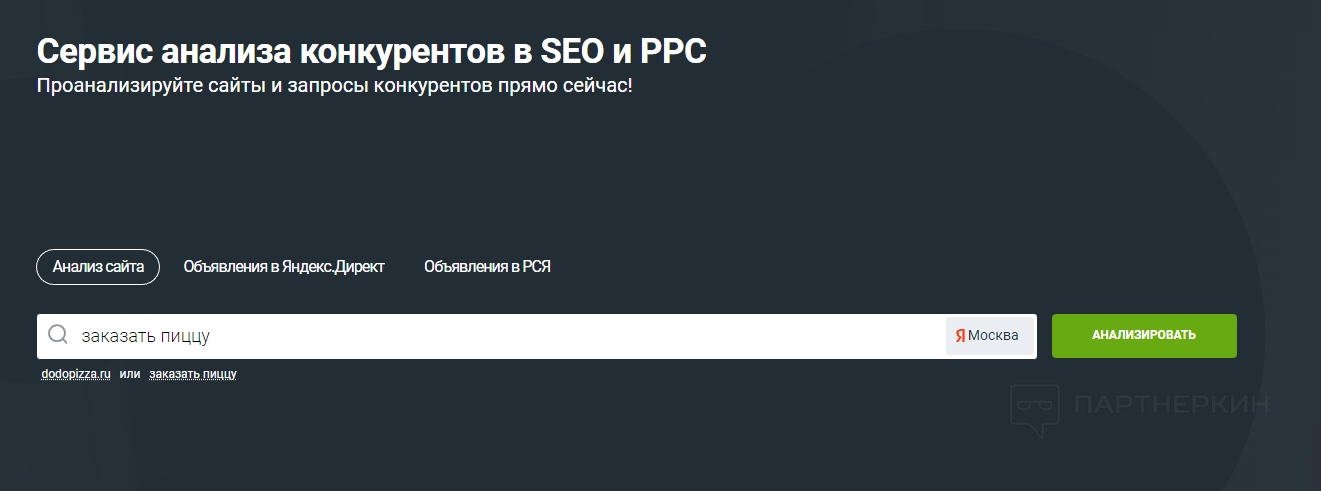Open the Москва region selector
This screenshot has width=1321, height=491.
tap(989, 336)
